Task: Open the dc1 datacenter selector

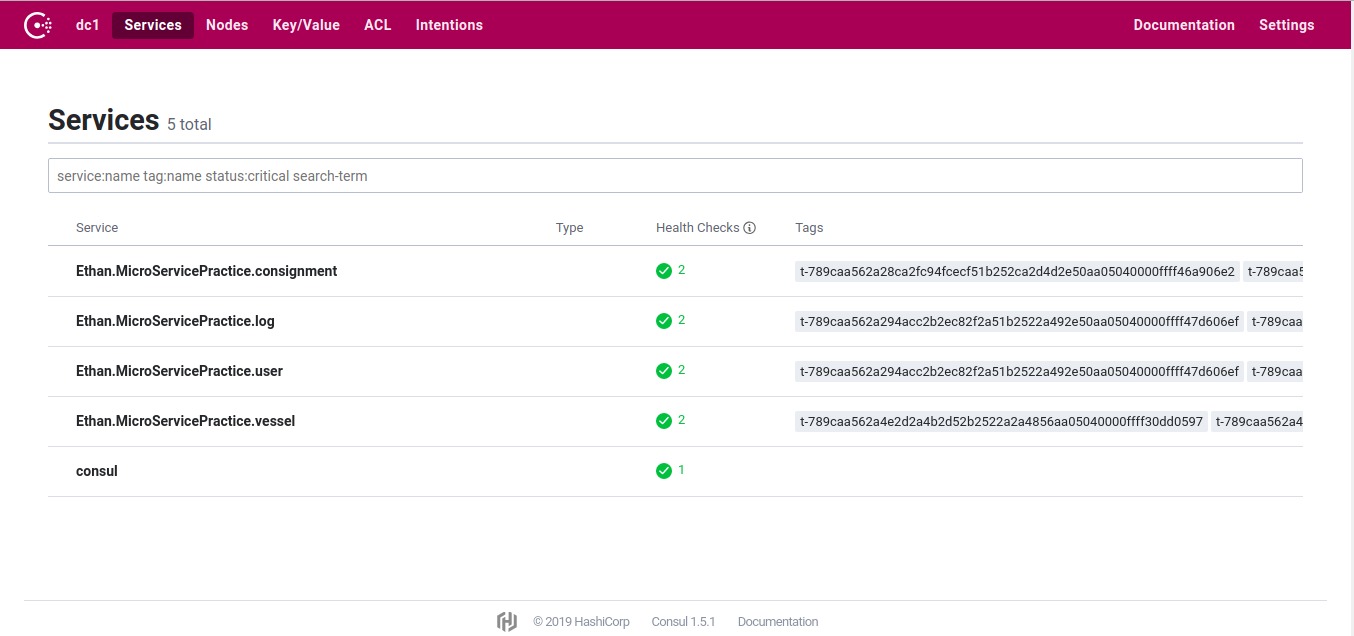Action: (x=88, y=25)
